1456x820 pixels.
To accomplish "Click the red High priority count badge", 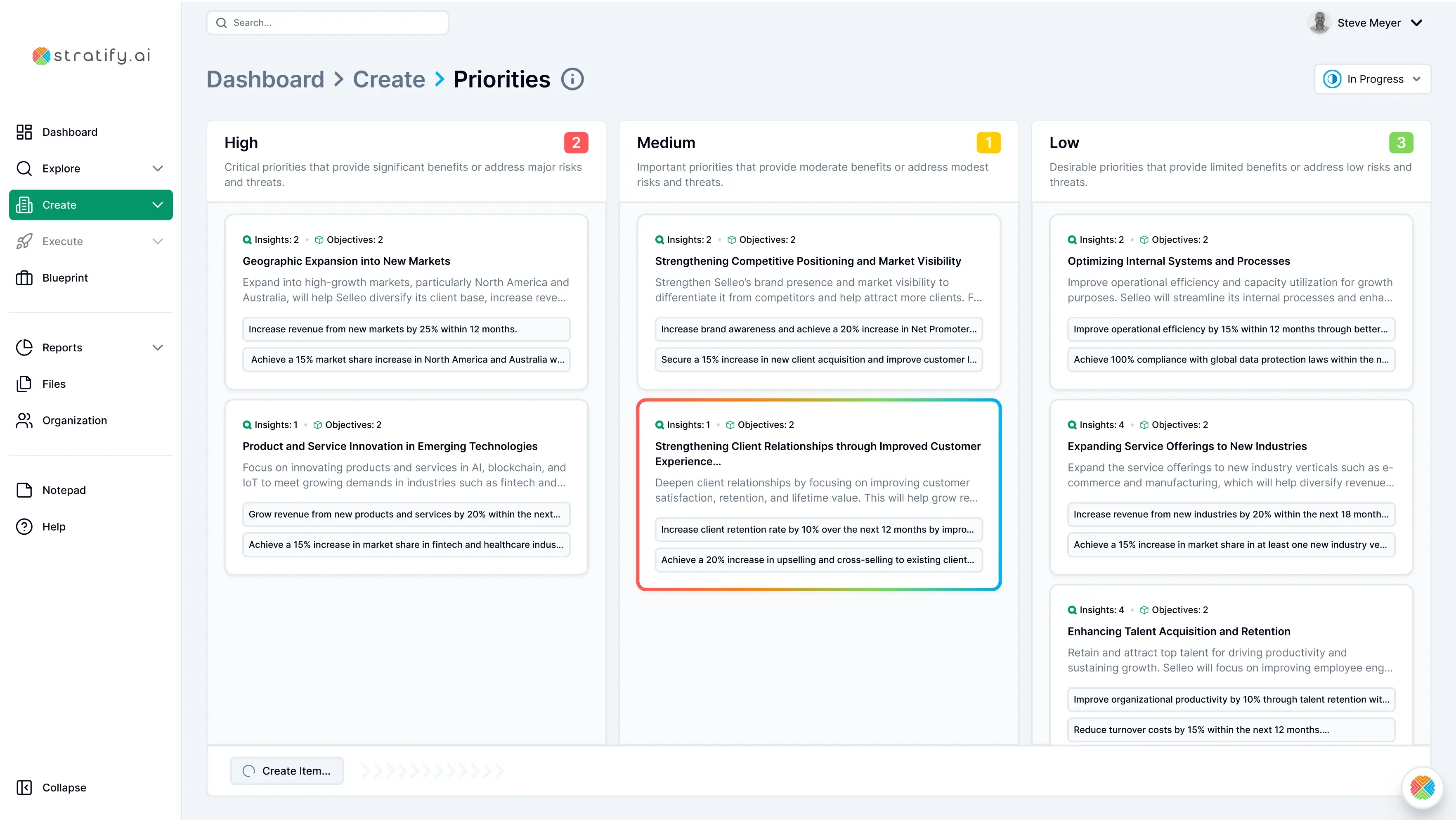I will pyautogui.click(x=575, y=142).
